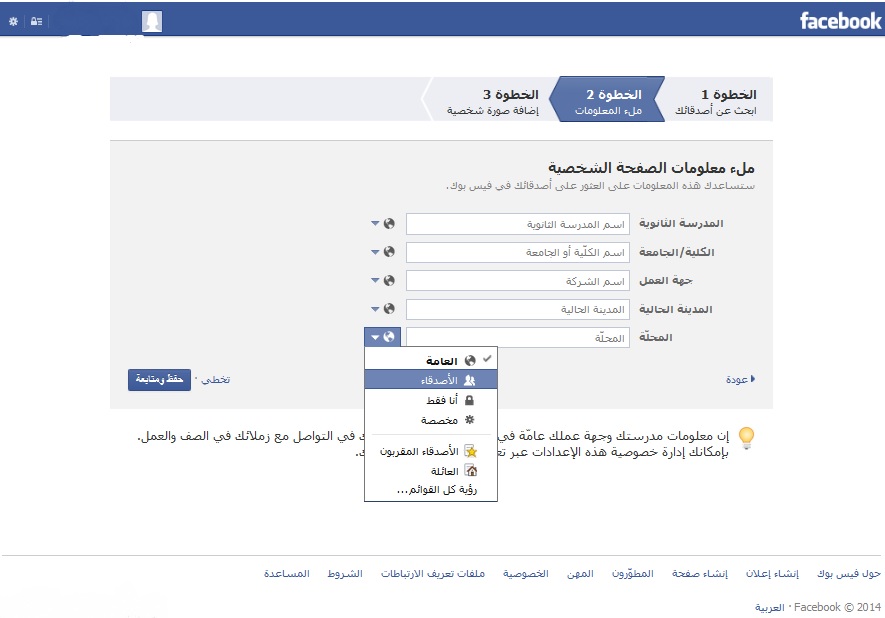Image resolution: width=885 pixels, height=618 pixels.
Task: Click the المحلّة hometown input field
Action: [518, 338]
